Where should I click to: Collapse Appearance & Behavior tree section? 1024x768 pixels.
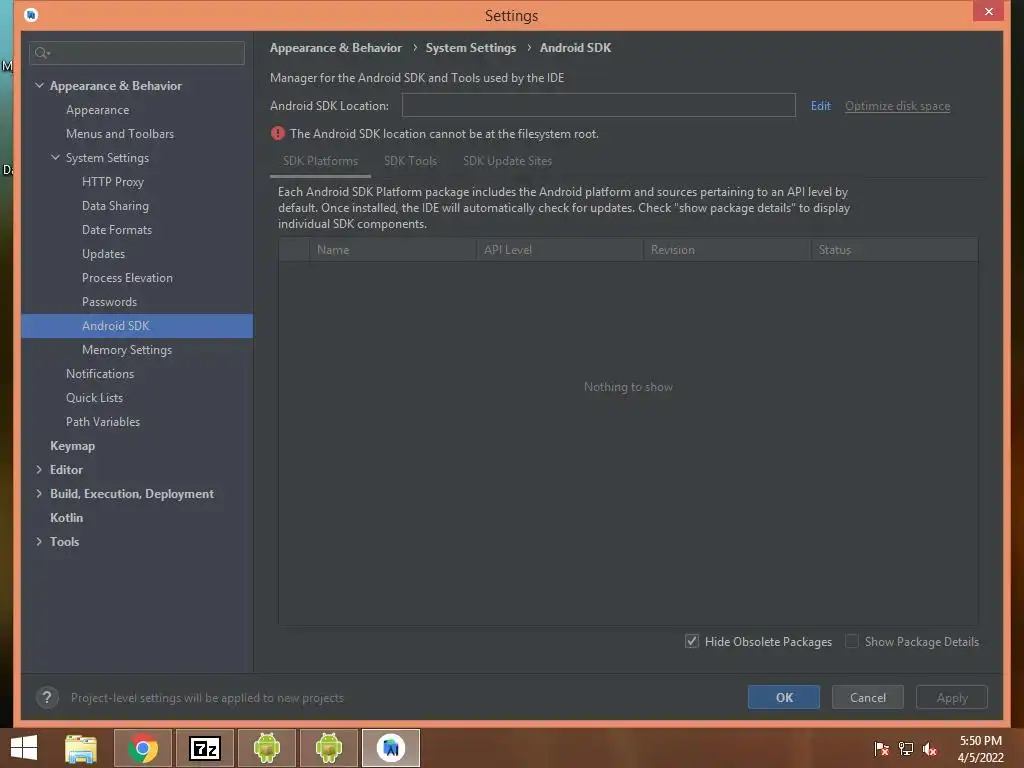39,86
